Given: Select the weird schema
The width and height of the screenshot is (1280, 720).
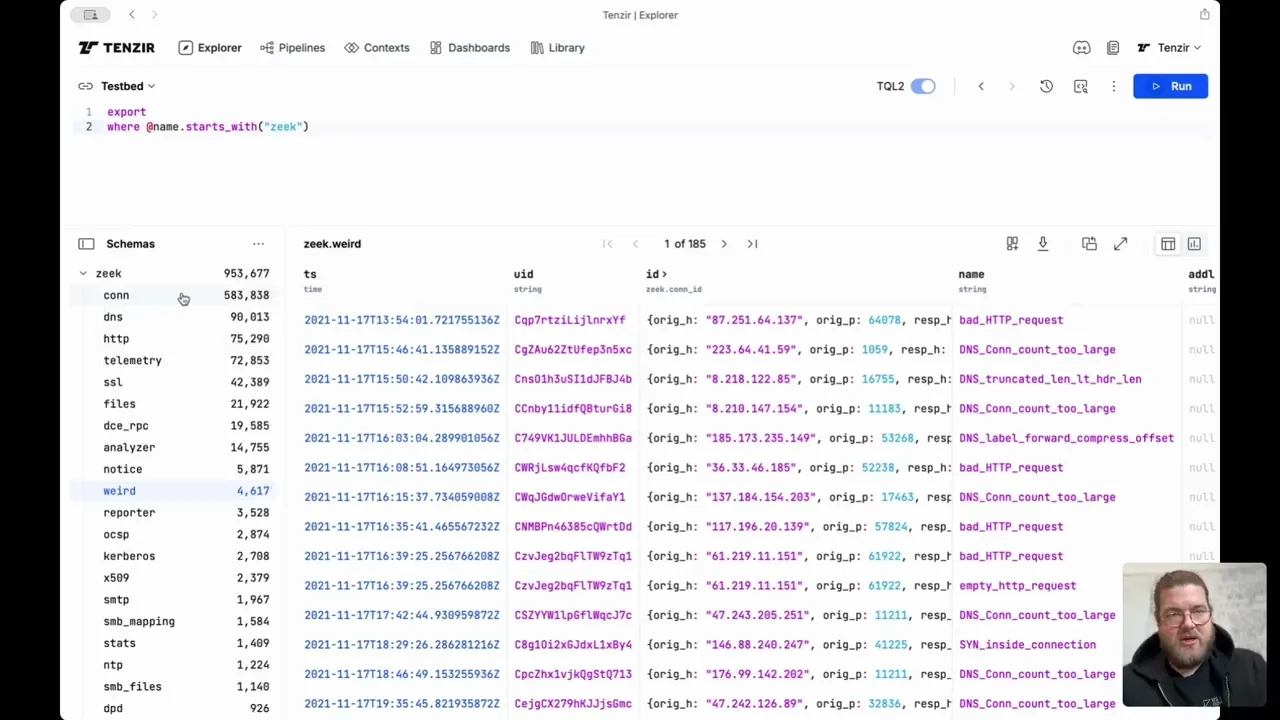Looking at the screenshot, I should pos(174,491).
